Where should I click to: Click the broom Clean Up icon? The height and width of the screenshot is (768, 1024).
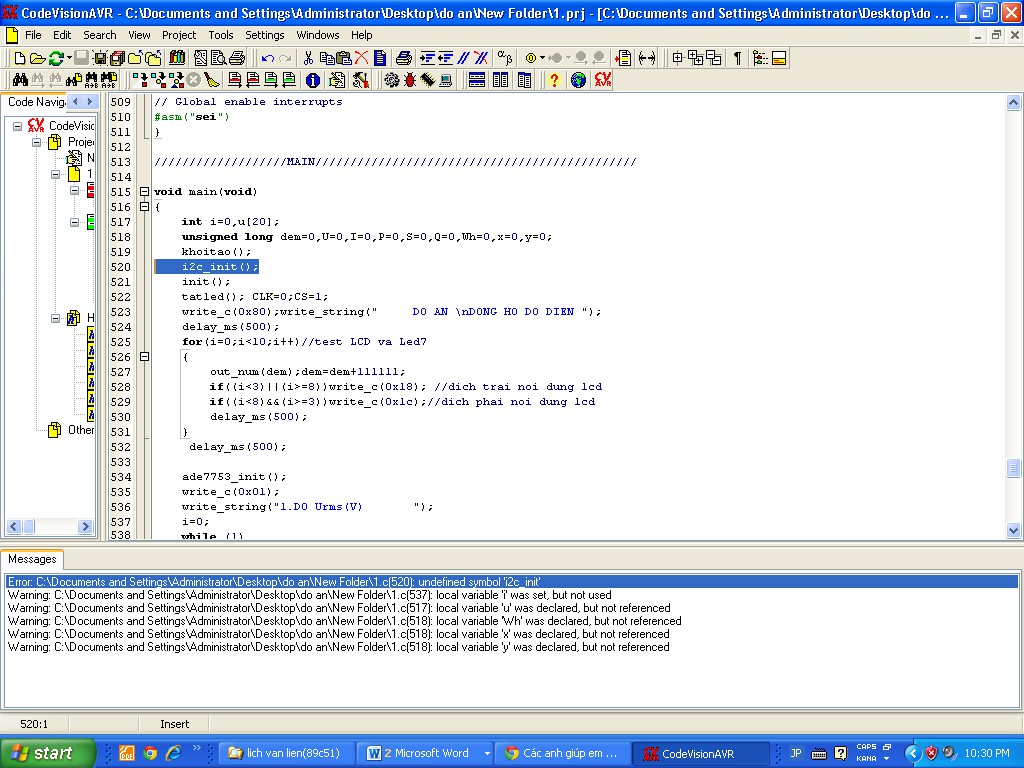click(213, 81)
